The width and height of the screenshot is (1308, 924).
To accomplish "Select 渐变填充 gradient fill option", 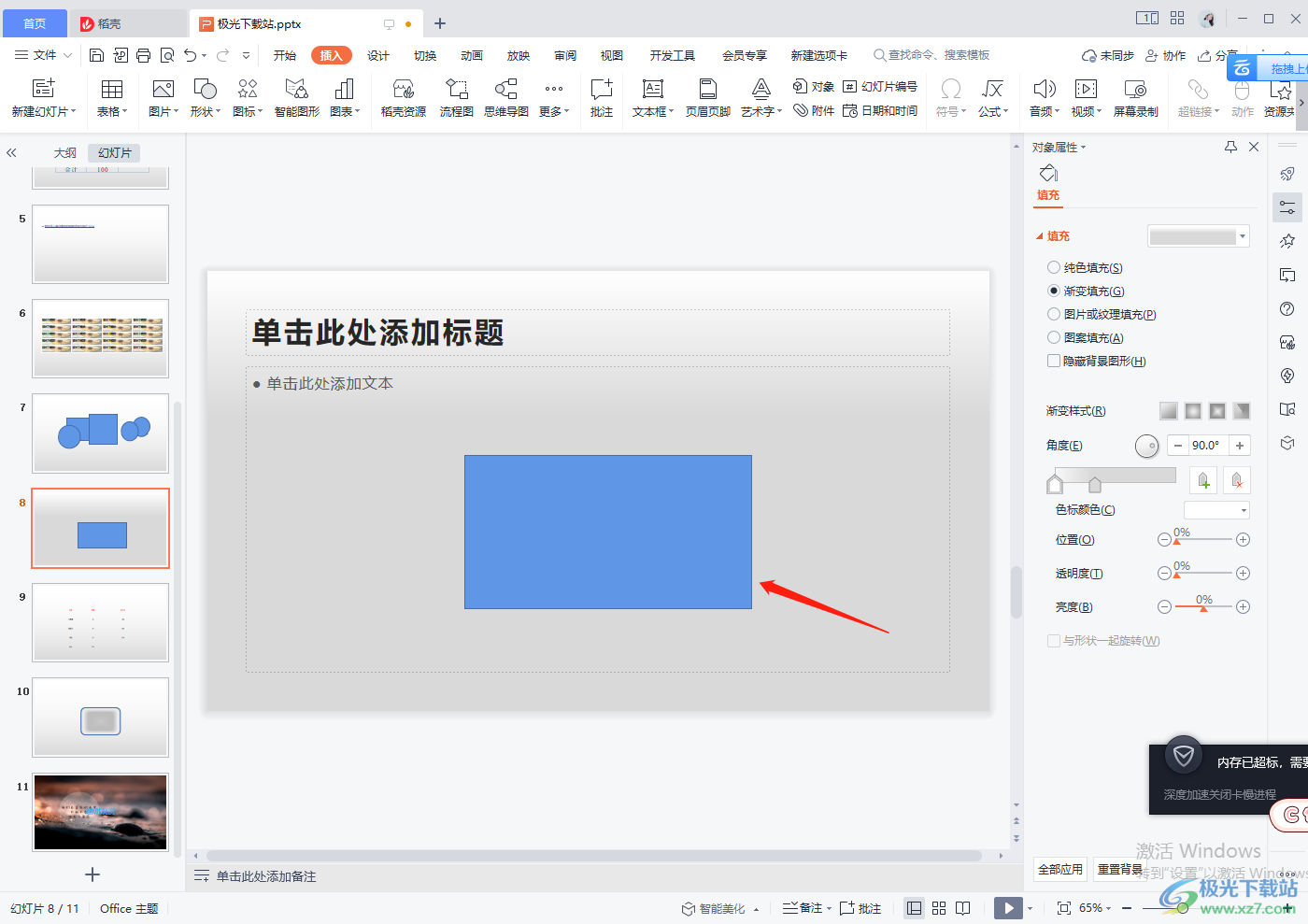I will pyautogui.click(x=1054, y=291).
